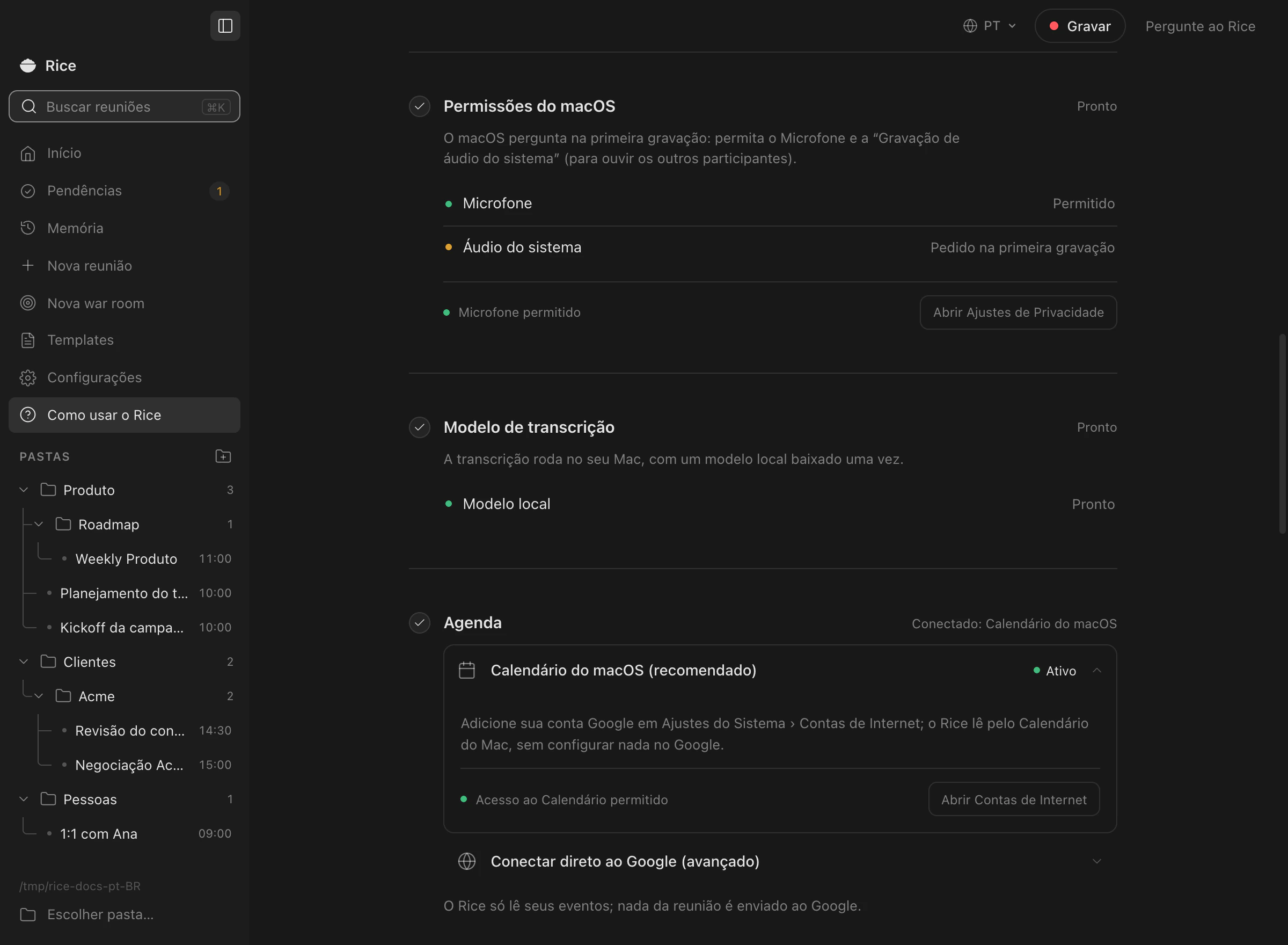Image resolution: width=1288 pixels, height=945 pixels.
Task: Click Abrir Contas de Internet button
Action: click(x=1014, y=799)
